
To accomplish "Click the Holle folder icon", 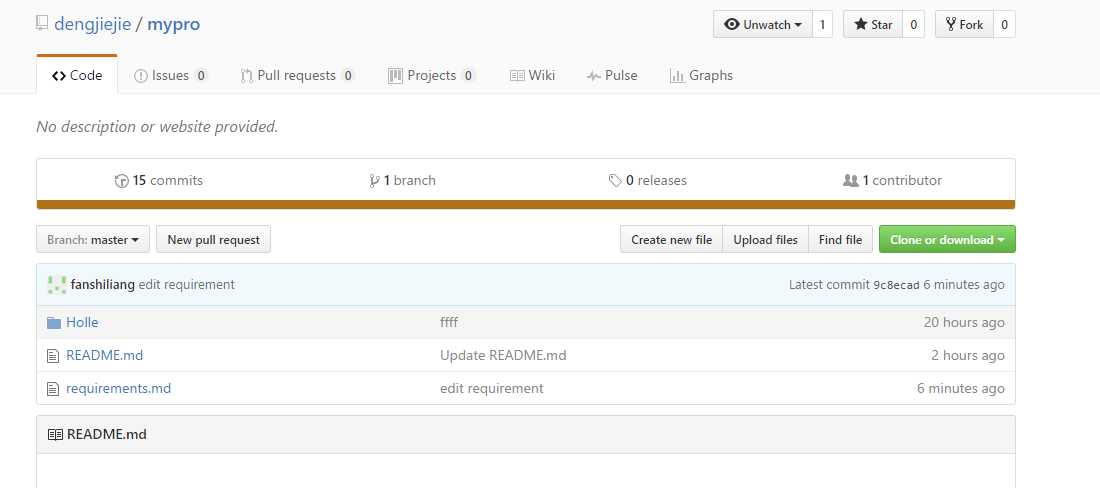I will click(53, 323).
